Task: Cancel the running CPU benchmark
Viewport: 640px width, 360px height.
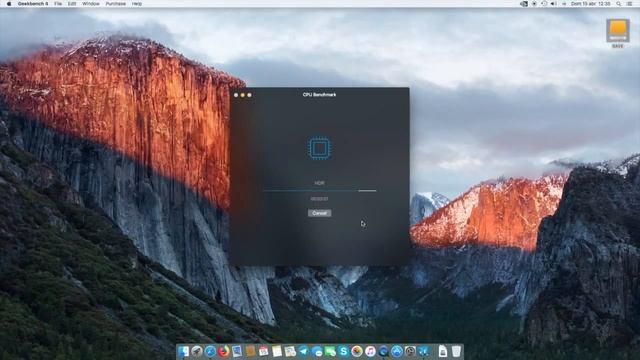Action: 319,213
